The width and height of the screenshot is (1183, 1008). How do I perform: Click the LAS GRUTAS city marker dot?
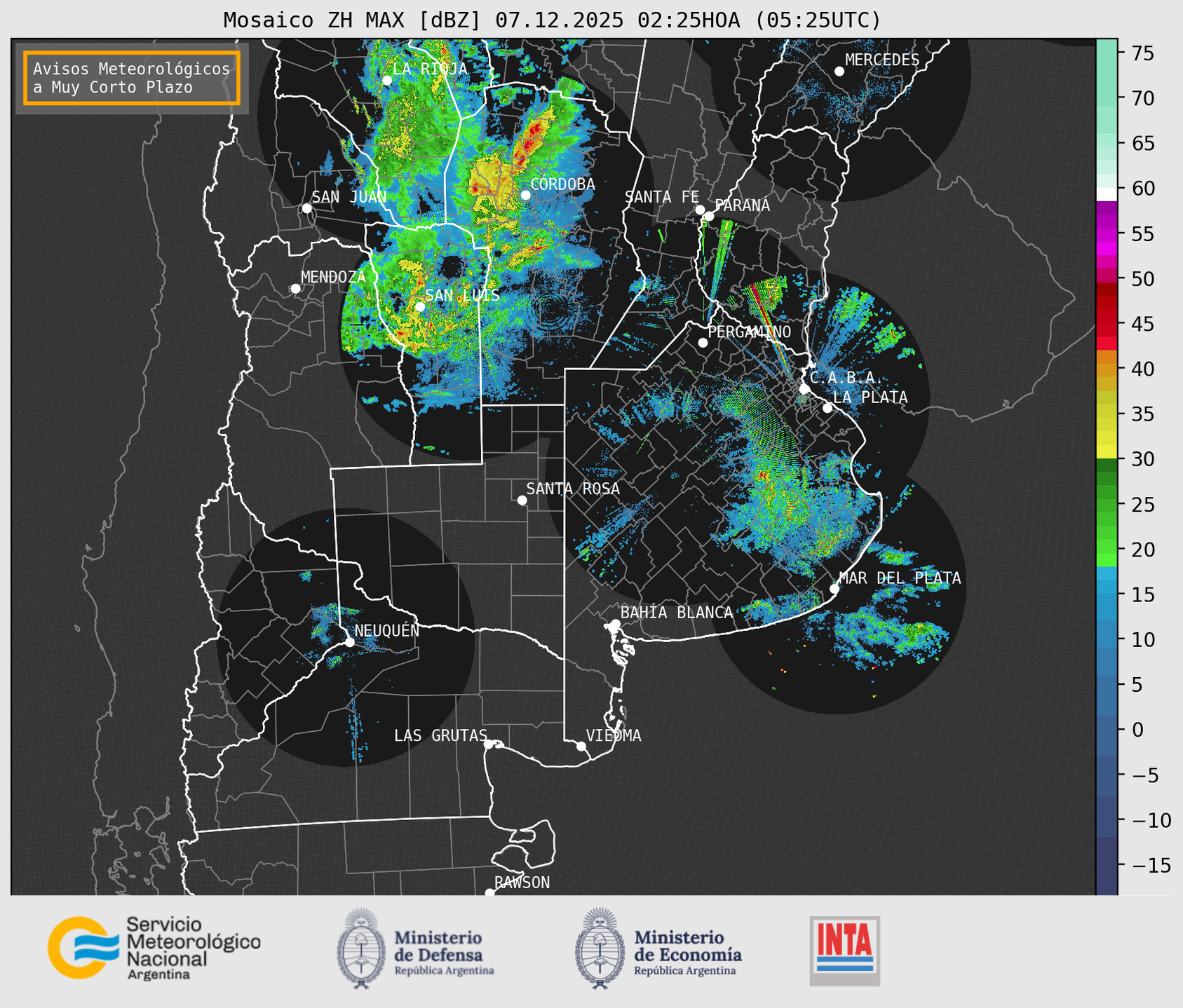(489, 744)
